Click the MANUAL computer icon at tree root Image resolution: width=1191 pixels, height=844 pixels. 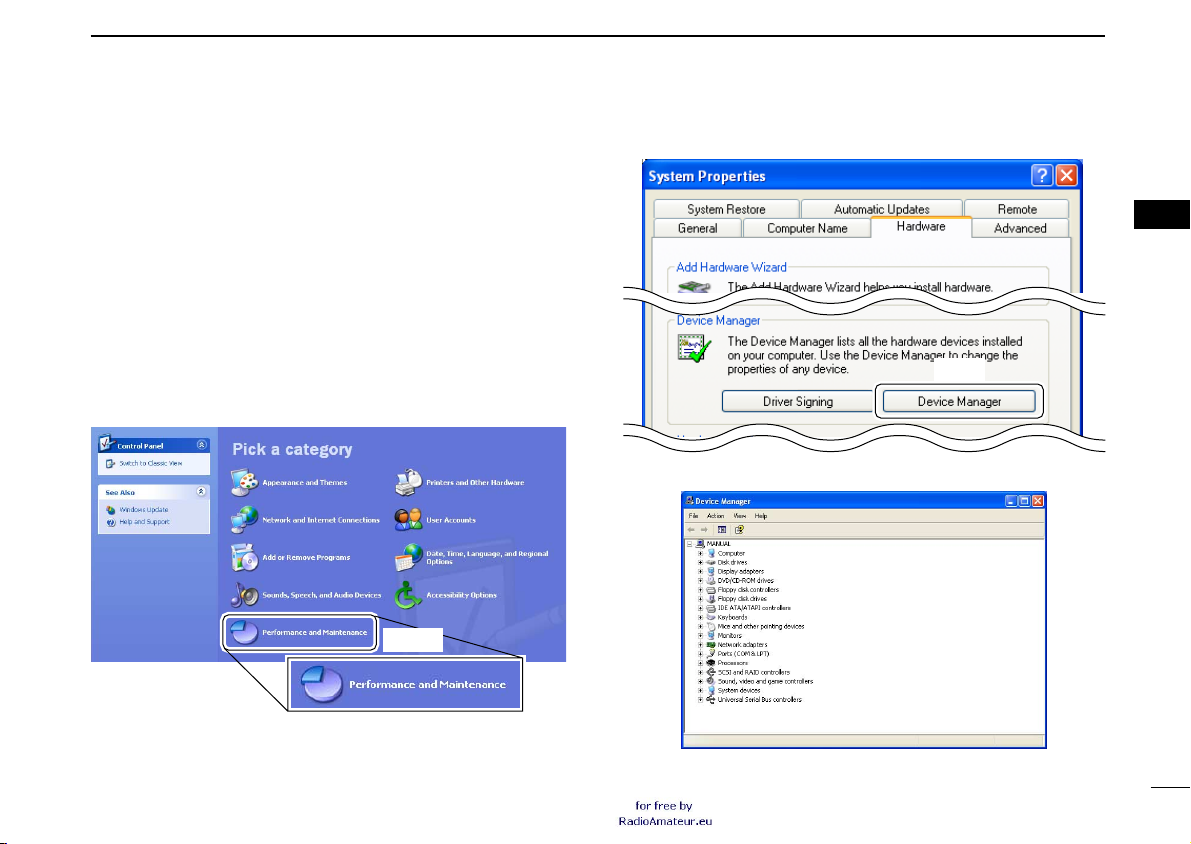(700, 544)
